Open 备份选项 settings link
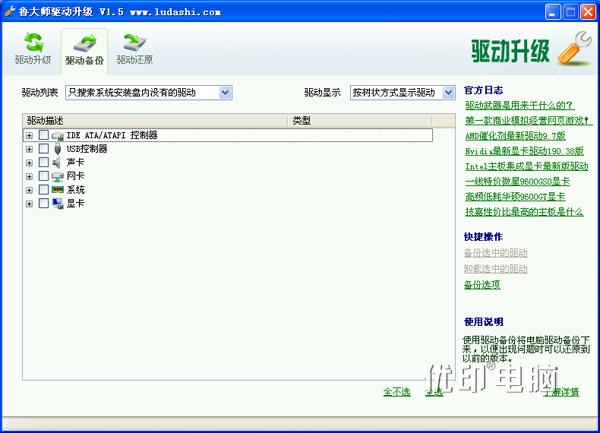Screen dimensions: 600x433 click(482, 285)
